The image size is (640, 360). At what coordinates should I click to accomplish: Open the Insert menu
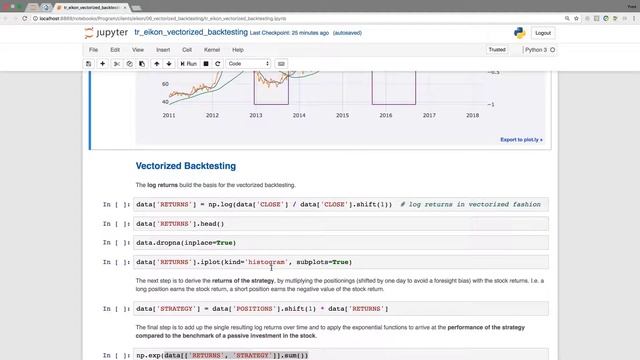point(163,50)
